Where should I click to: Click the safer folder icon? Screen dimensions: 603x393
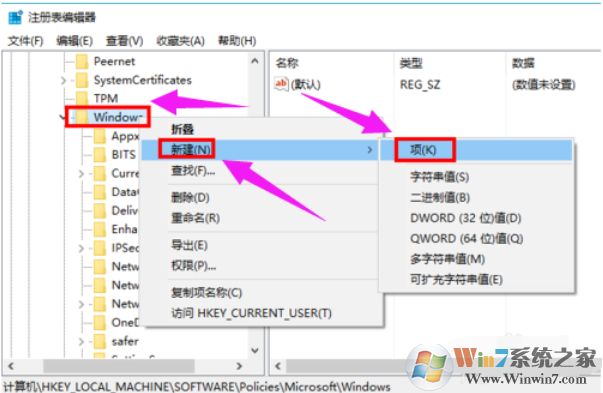[x=100, y=341]
